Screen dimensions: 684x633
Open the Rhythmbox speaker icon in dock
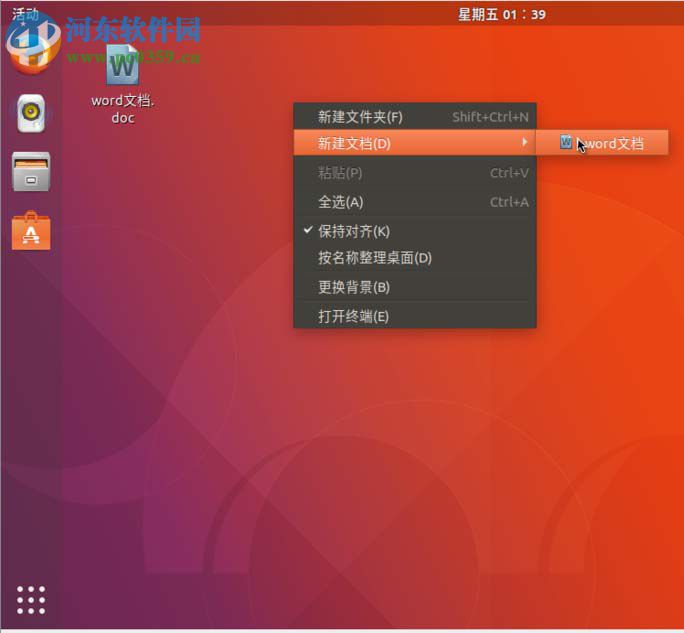pos(31,113)
